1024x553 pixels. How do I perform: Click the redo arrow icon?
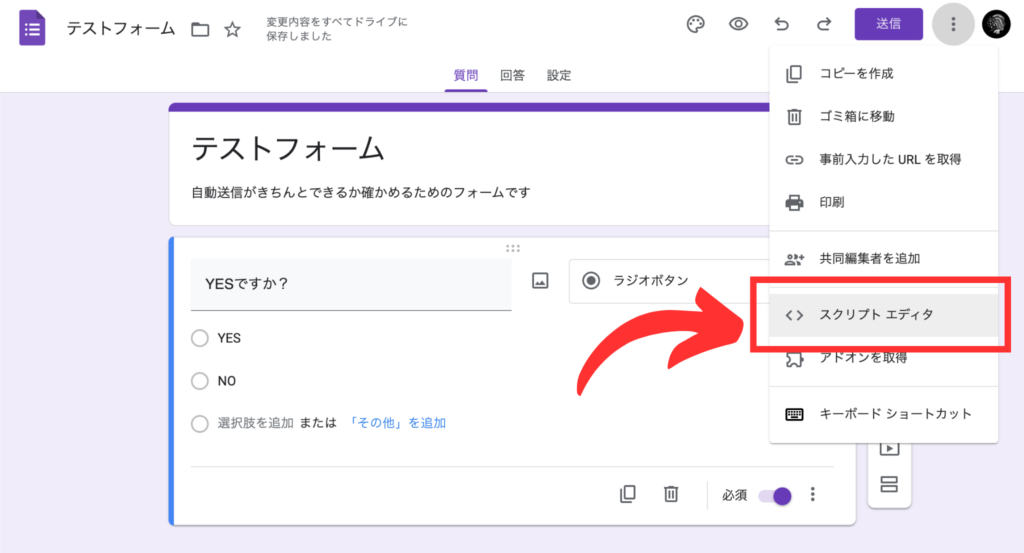[x=824, y=25]
